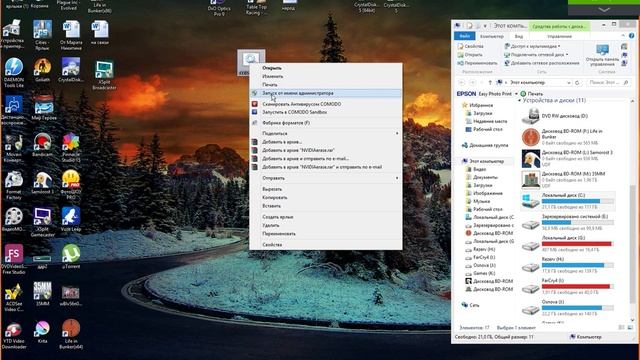640x360 pixels.
Task: Open address bar history dropdown in Explorer
Action: pos(569,83)
